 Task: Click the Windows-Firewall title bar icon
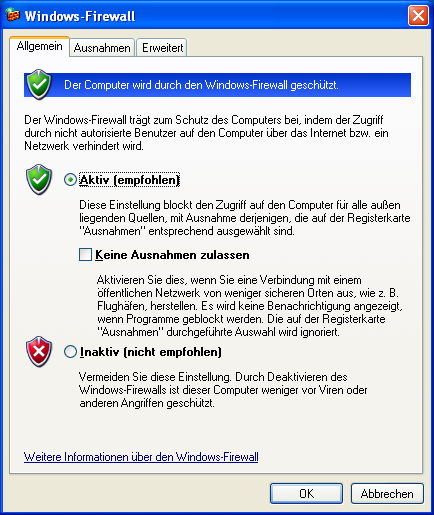pyautogui.click(x=13, y=15)
